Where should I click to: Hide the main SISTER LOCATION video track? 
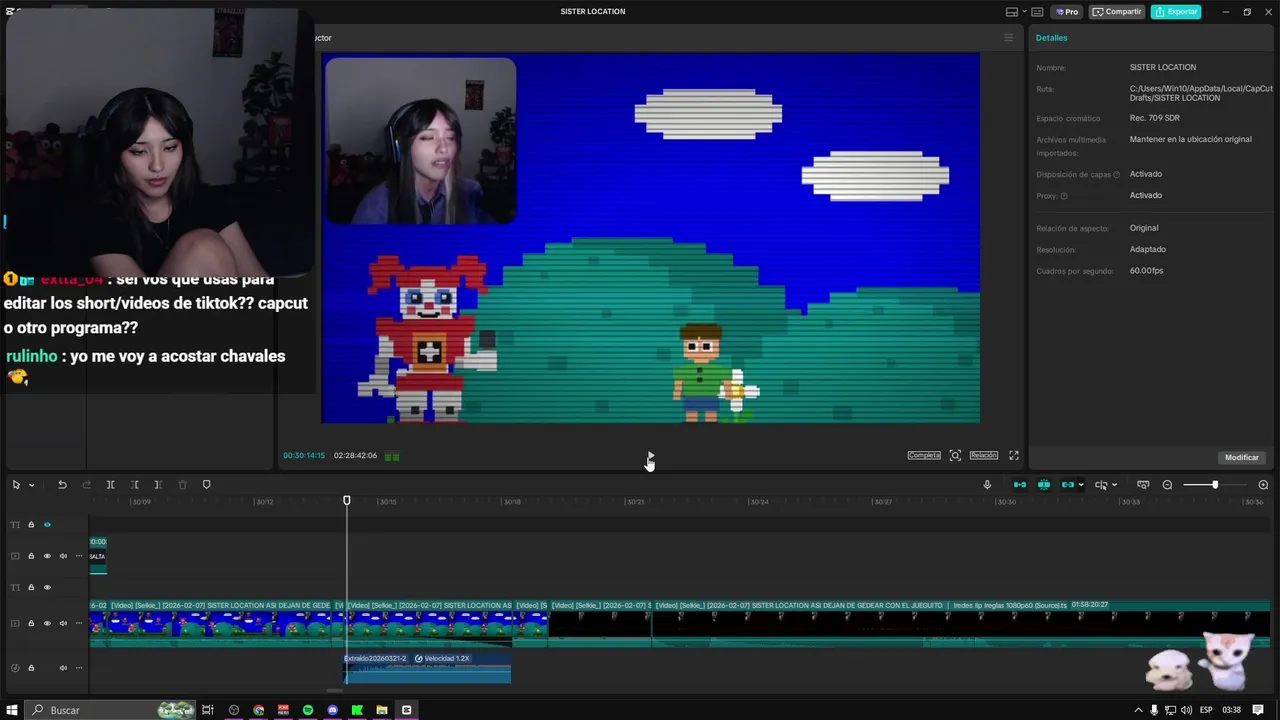(x=47, y=623)
